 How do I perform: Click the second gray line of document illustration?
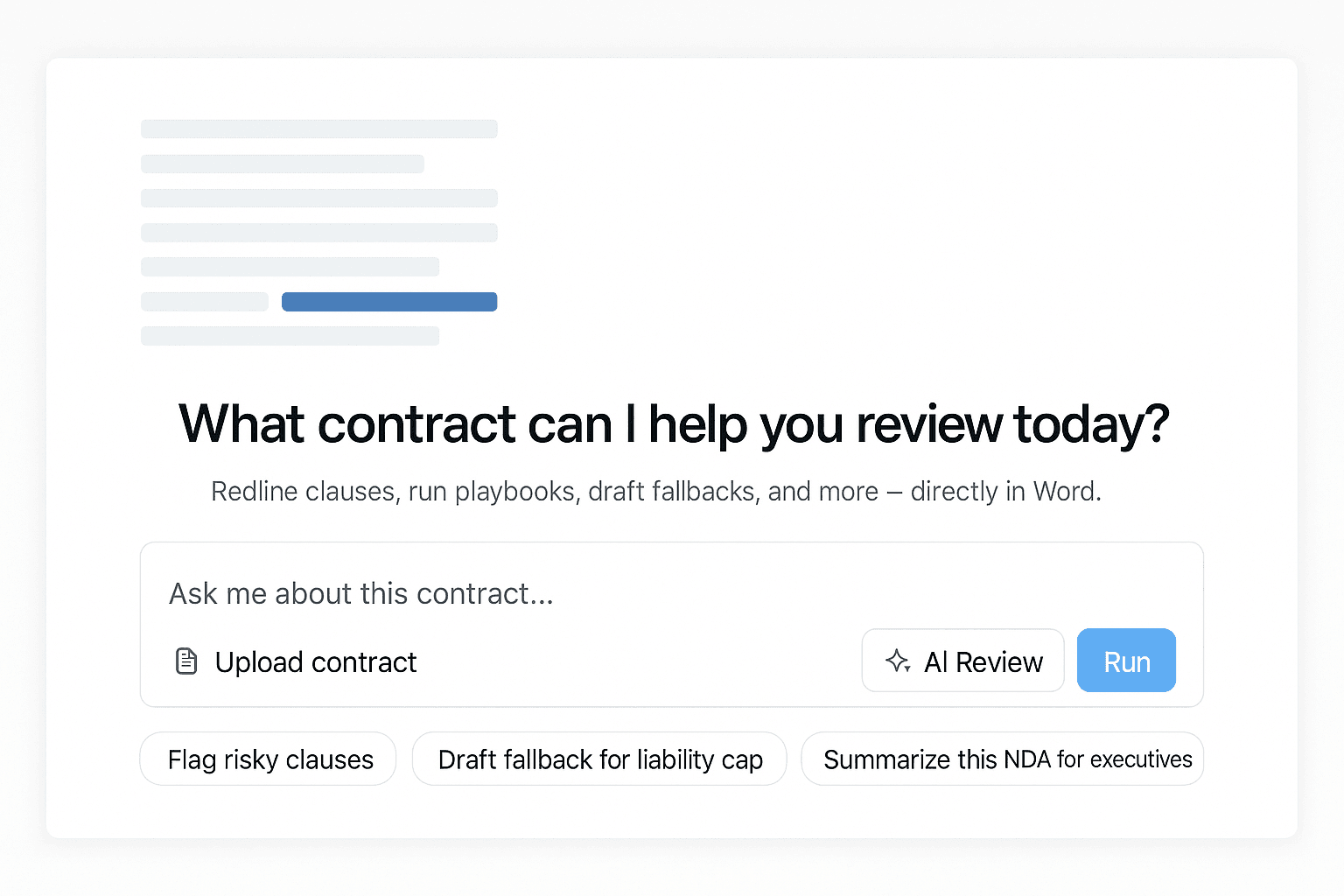pos(283,164)
